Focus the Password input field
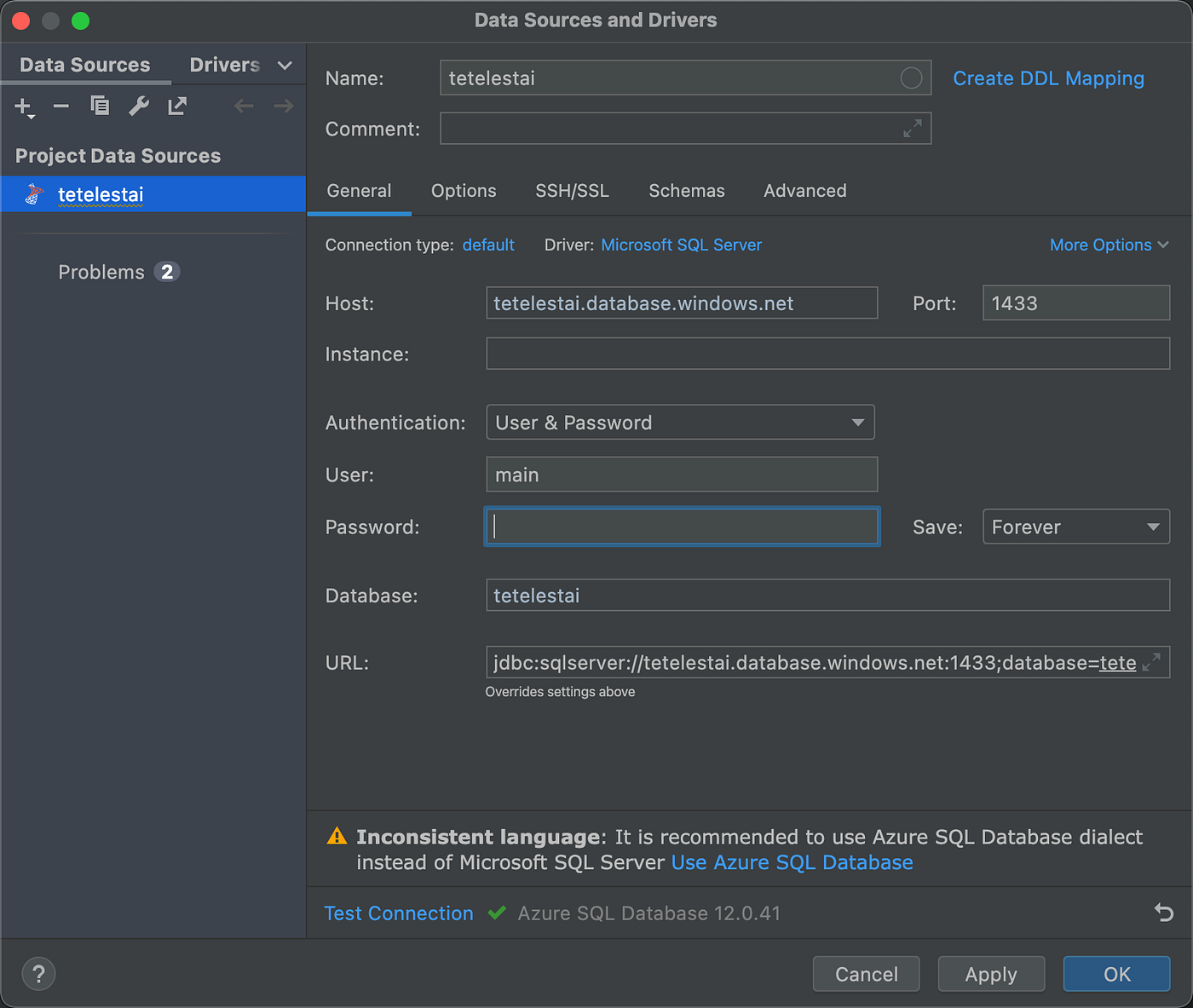The height and width of the screenshot is (1008, 1193). click(681, 527)
